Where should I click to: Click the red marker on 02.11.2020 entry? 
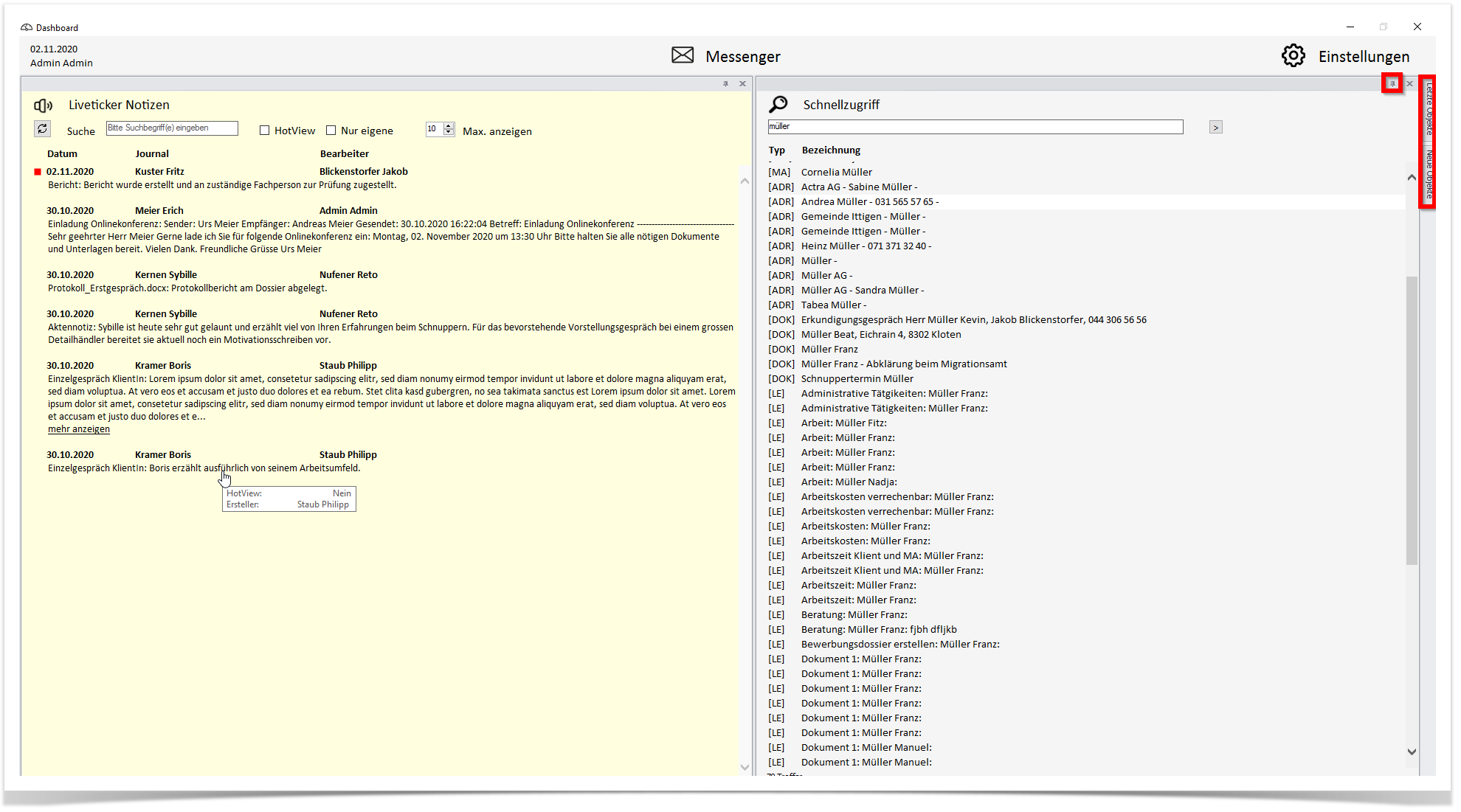pyautogui.click(x=38, y=172)
